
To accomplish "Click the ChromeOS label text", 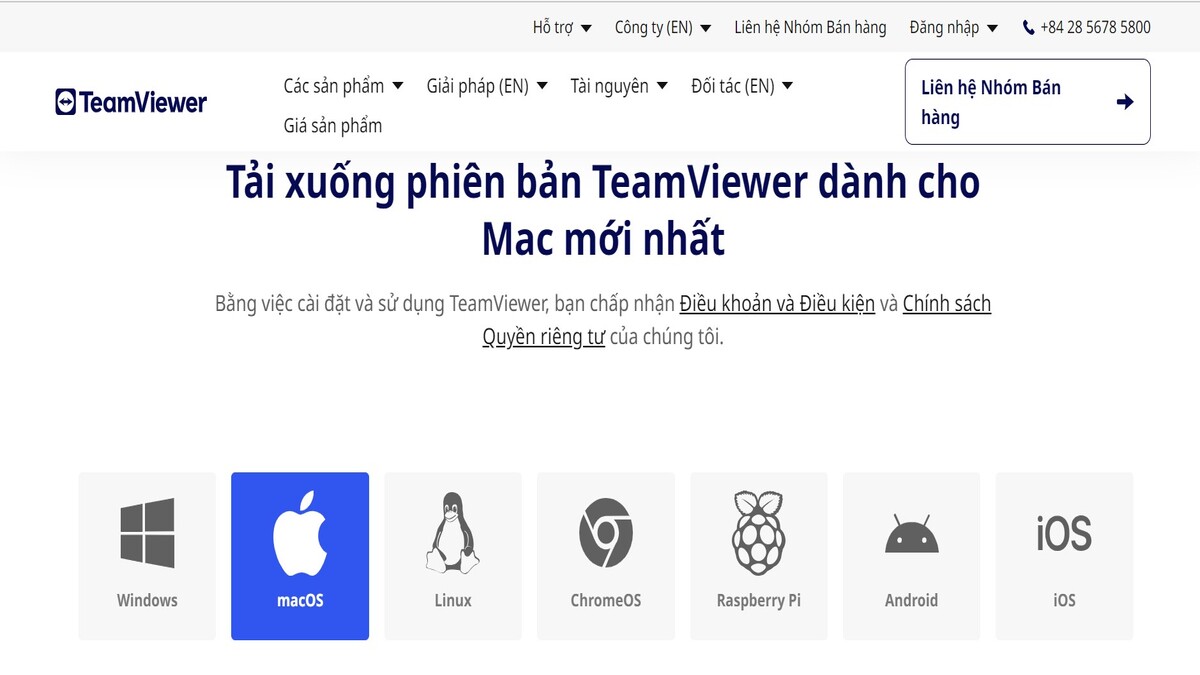I will pos(606,600).
